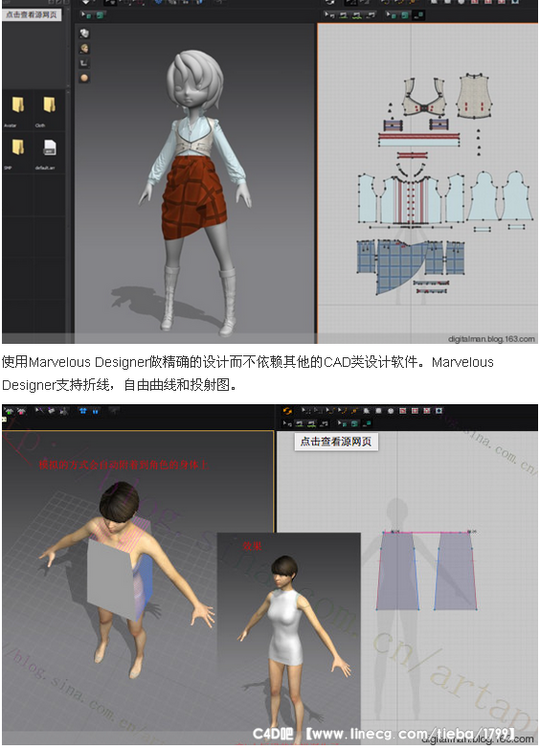Click the 点击查看源网页 button on the upper image
Screen dimensions: 540x750
point(32,14)
